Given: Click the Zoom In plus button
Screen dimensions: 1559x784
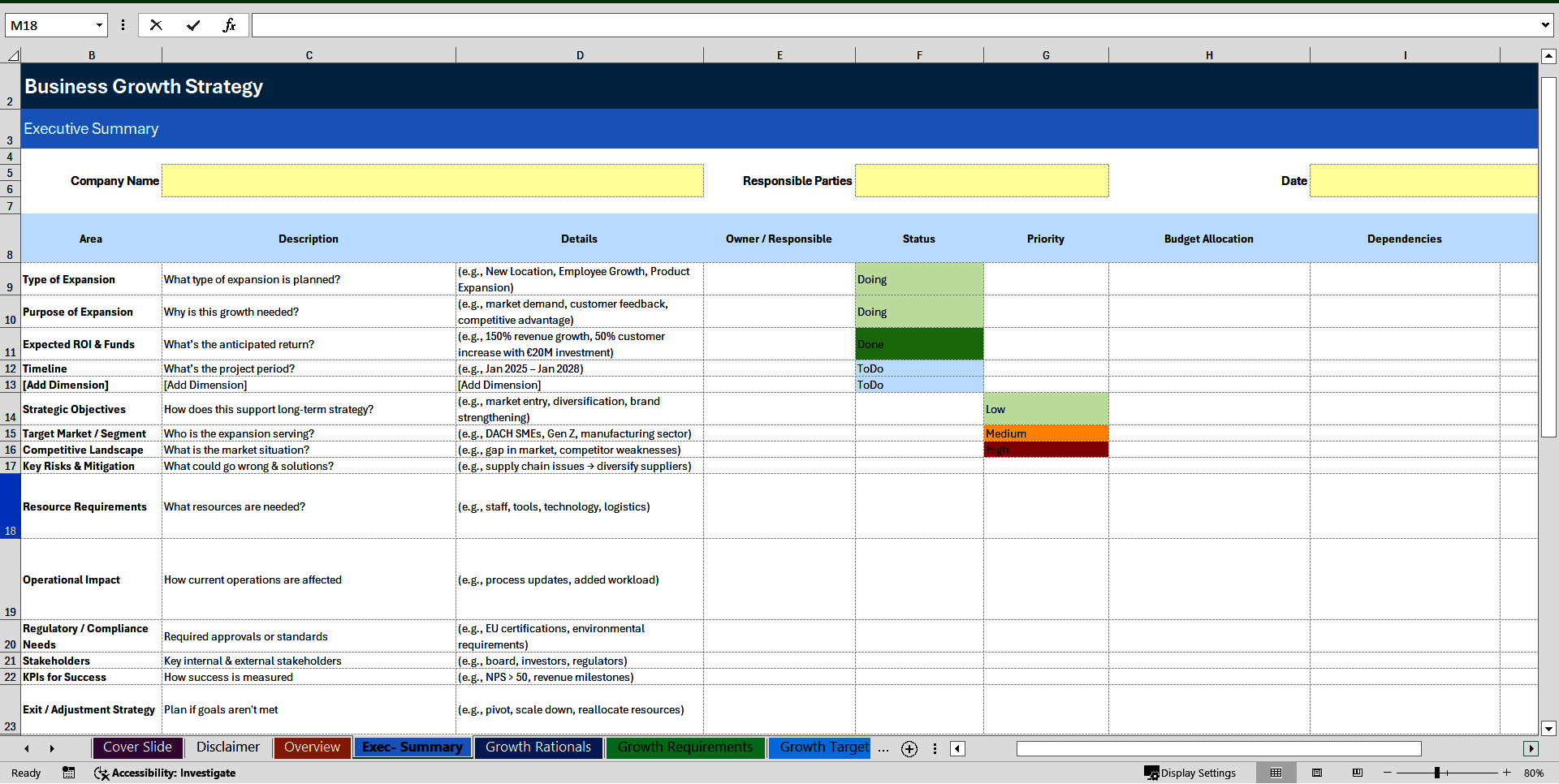Looking at the screenshot, I should 1506,773.
